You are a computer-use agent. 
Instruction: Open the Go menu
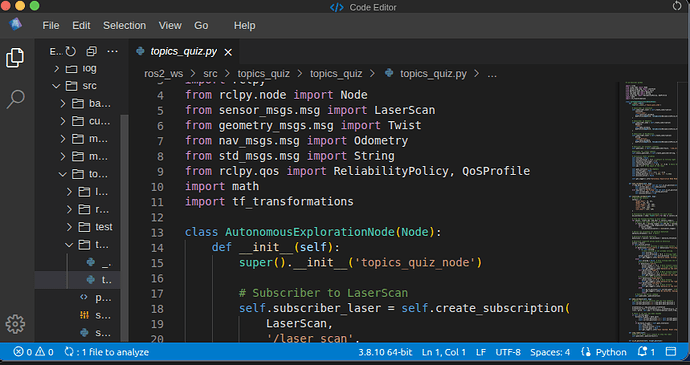[201, 26]
